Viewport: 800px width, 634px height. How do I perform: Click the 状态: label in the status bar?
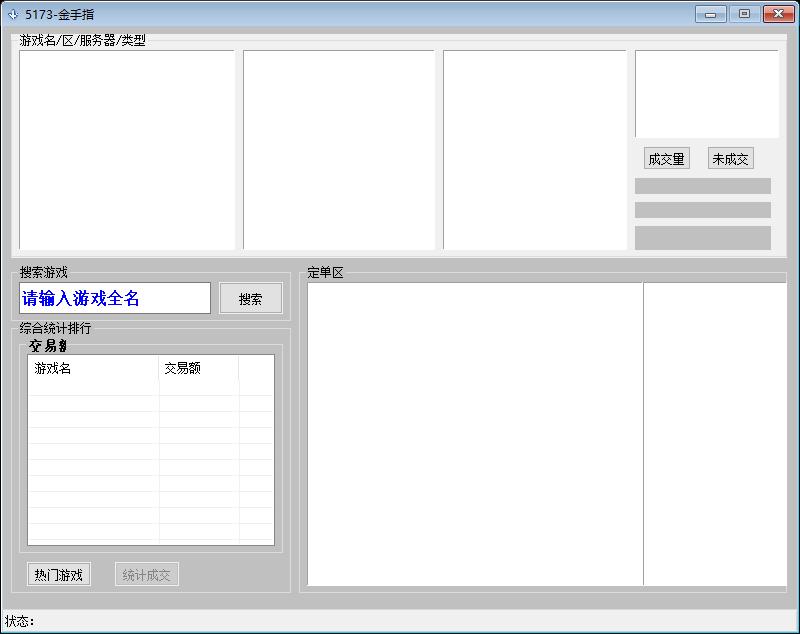(x=19, y=621)
